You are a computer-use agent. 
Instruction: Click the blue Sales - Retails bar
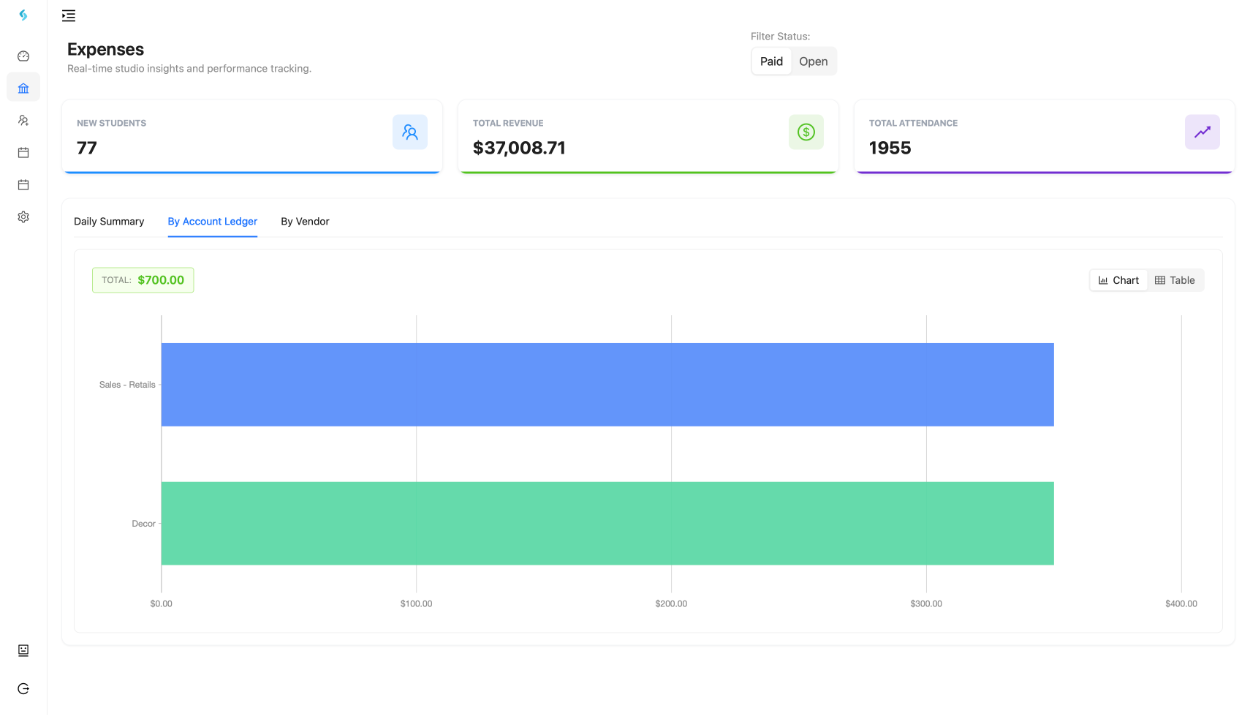click(x=607, y=385)
